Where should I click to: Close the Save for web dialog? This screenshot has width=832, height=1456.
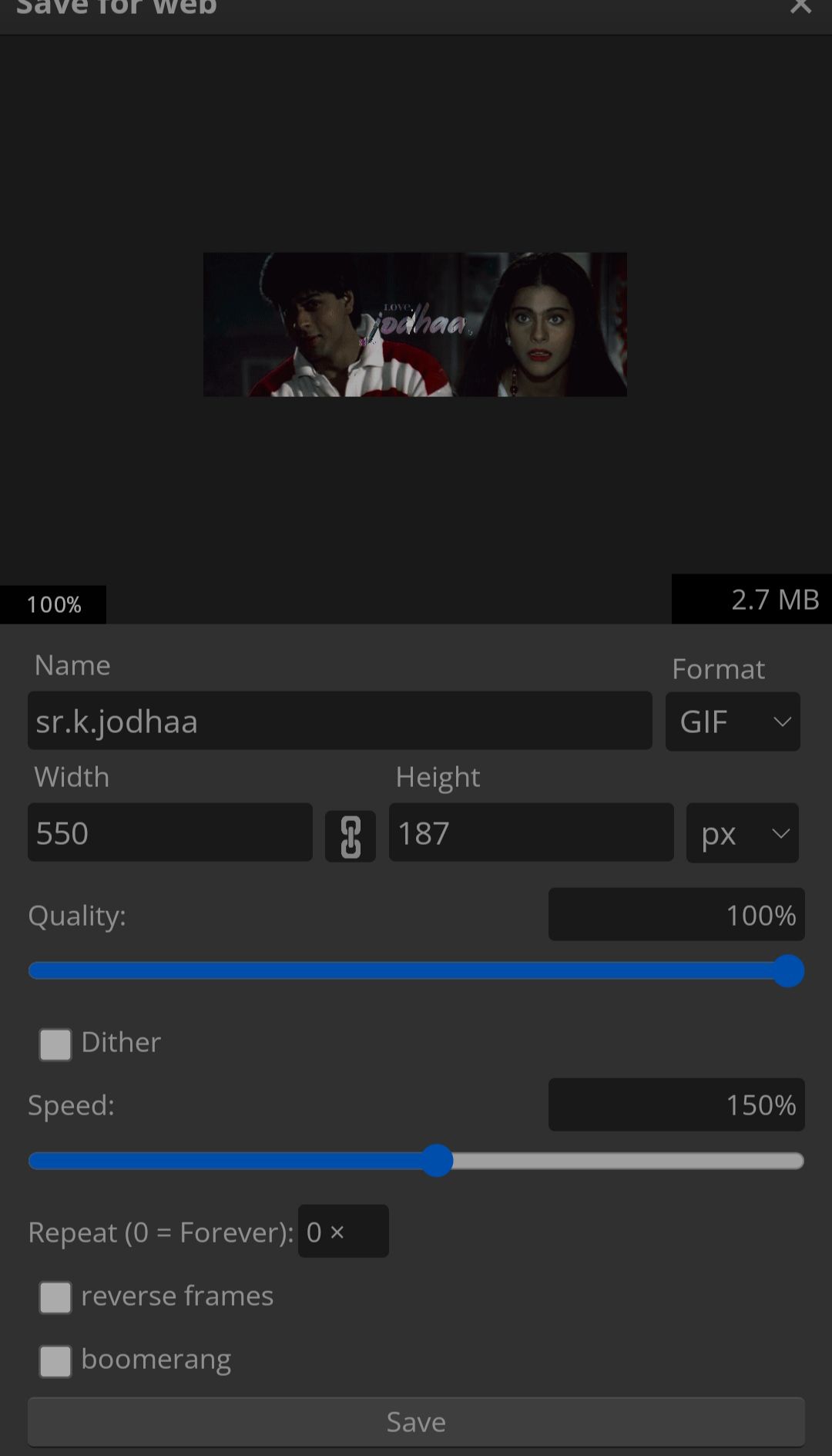point(801,6)
